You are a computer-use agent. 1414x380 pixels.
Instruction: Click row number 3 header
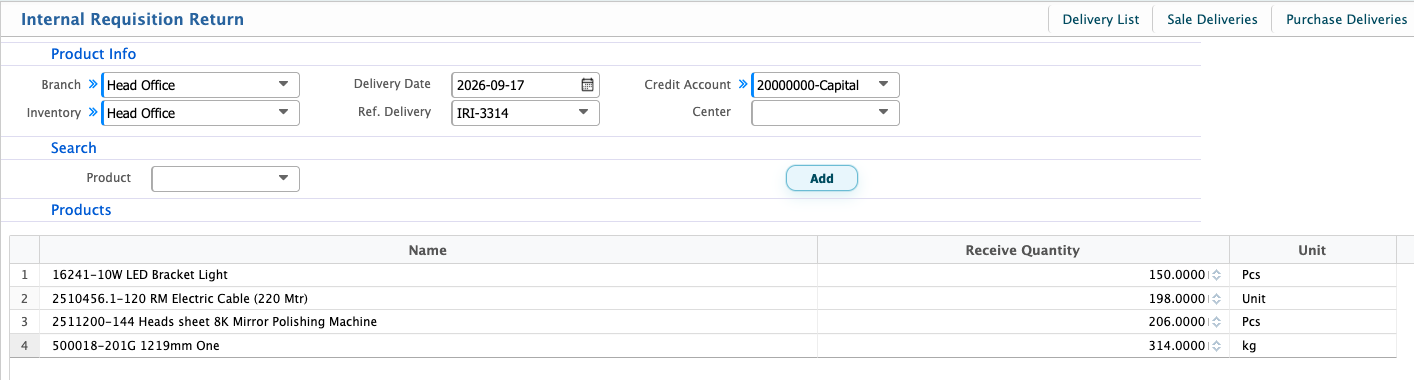24,322
